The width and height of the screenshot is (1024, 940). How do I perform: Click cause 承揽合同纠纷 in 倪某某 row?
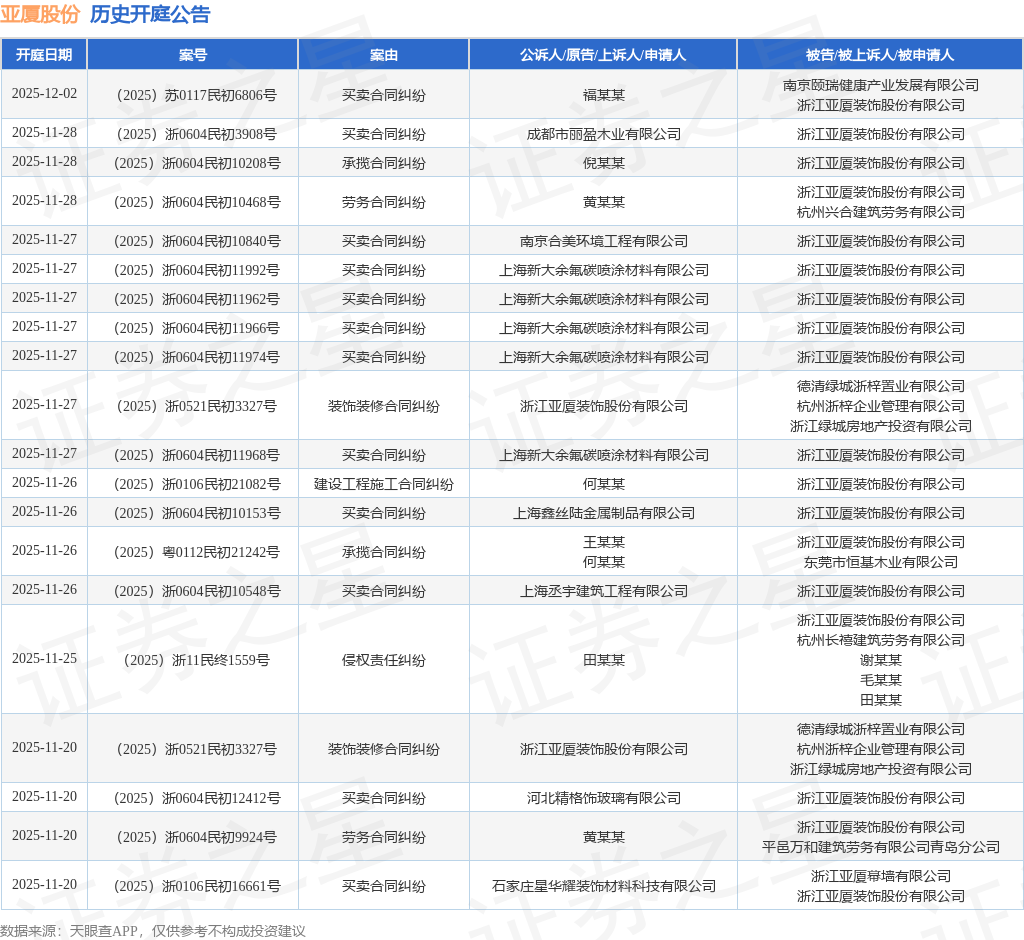click(383, 163)
